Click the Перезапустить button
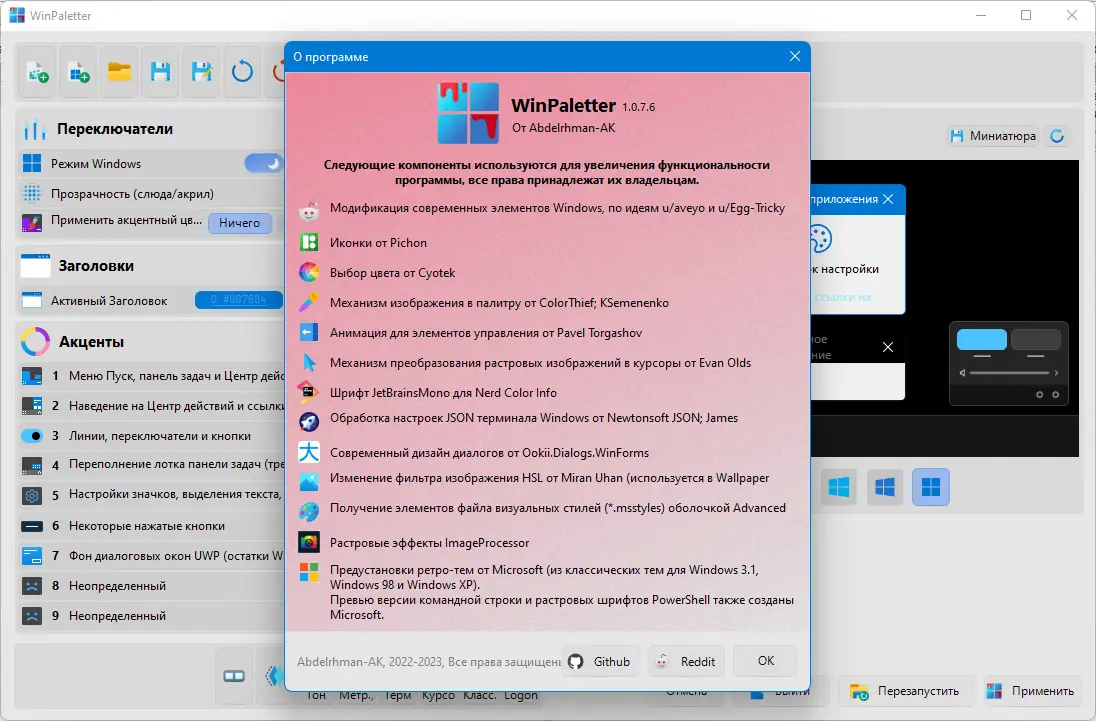This screenshot has width=1096, height=721. (905, 691)
